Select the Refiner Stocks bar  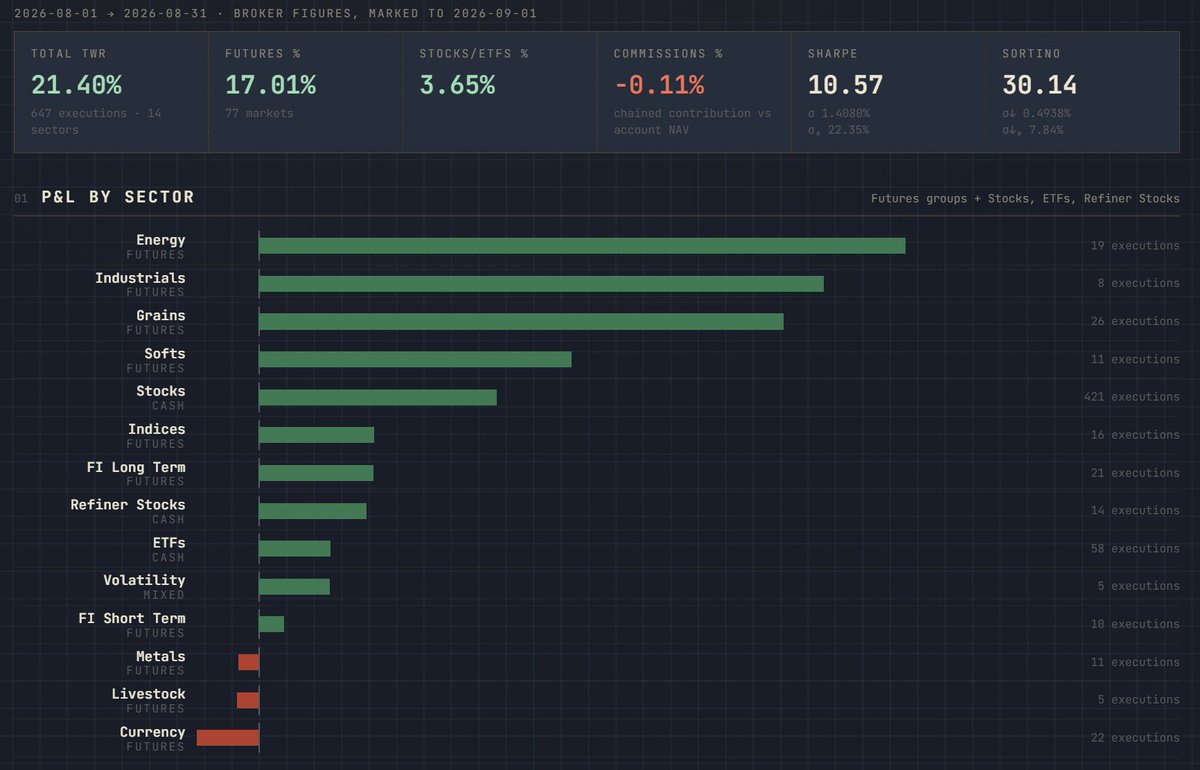tap(313, 511)
